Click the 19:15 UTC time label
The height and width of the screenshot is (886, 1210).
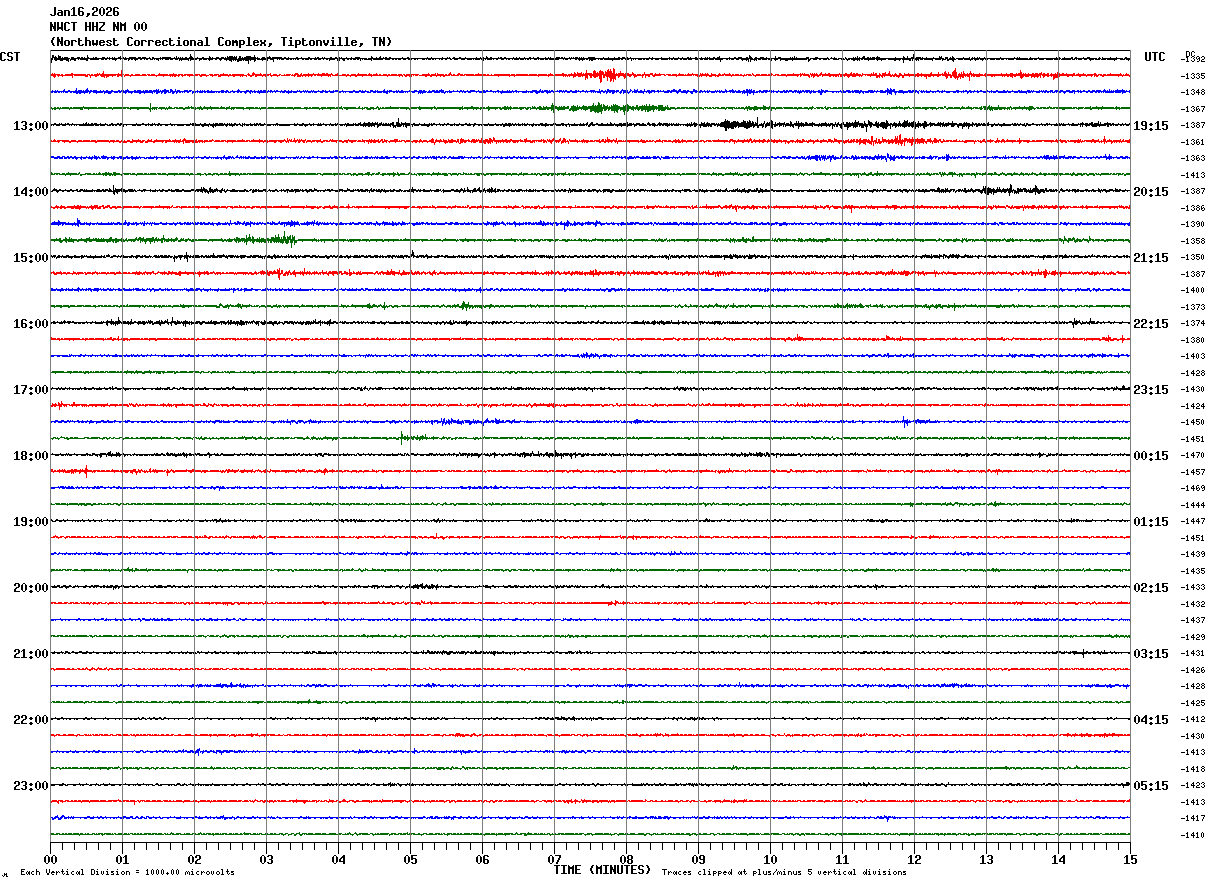pyautogui.click(x=1151, y=126)
